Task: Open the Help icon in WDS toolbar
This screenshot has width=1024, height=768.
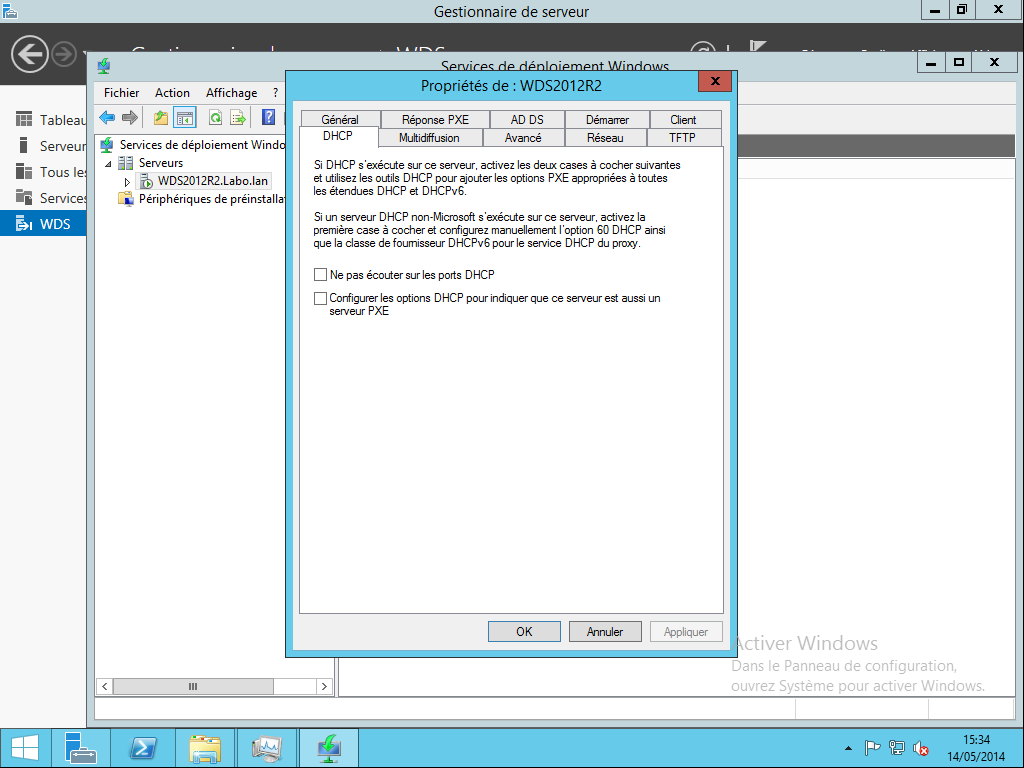Action: 268,118
